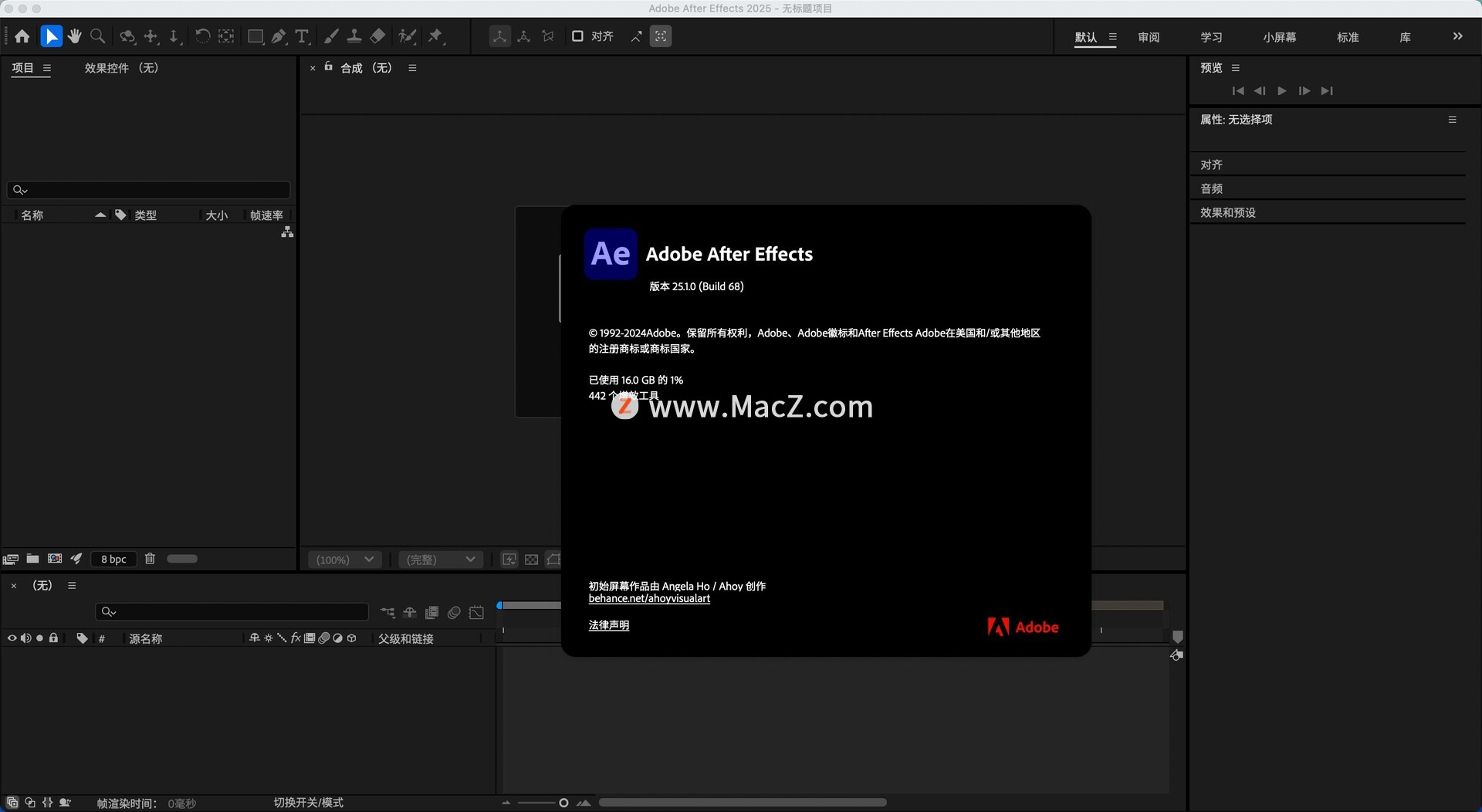This screenshot has height=812, width=1482.
Task: Click the Home icon in toolbar
Action: (22, 36)
